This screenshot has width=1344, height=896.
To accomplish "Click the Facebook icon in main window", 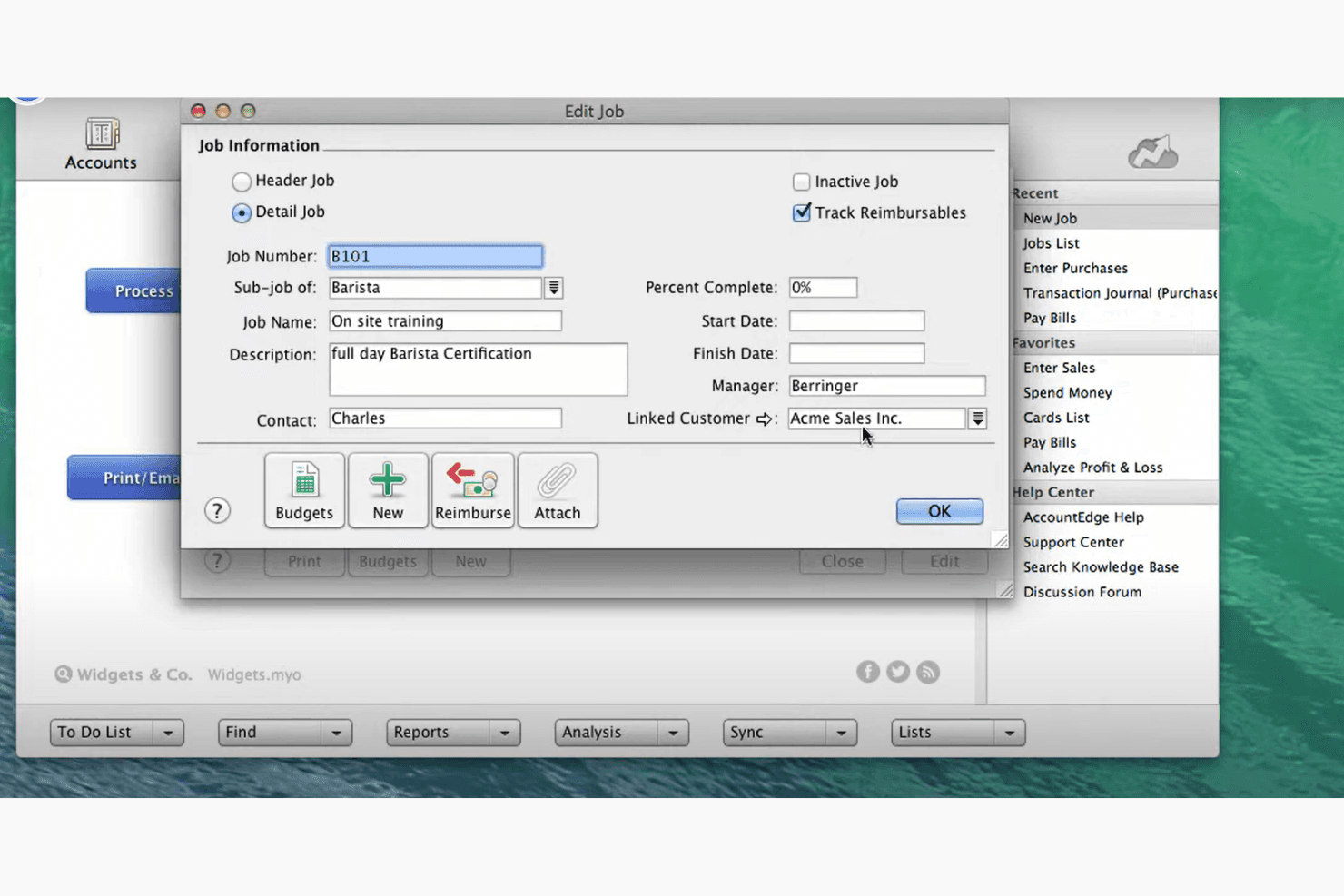I will [x=868, y=672].
